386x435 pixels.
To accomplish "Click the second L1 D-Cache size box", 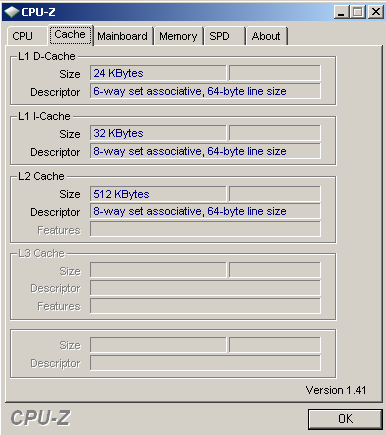I will pos(275,73).
